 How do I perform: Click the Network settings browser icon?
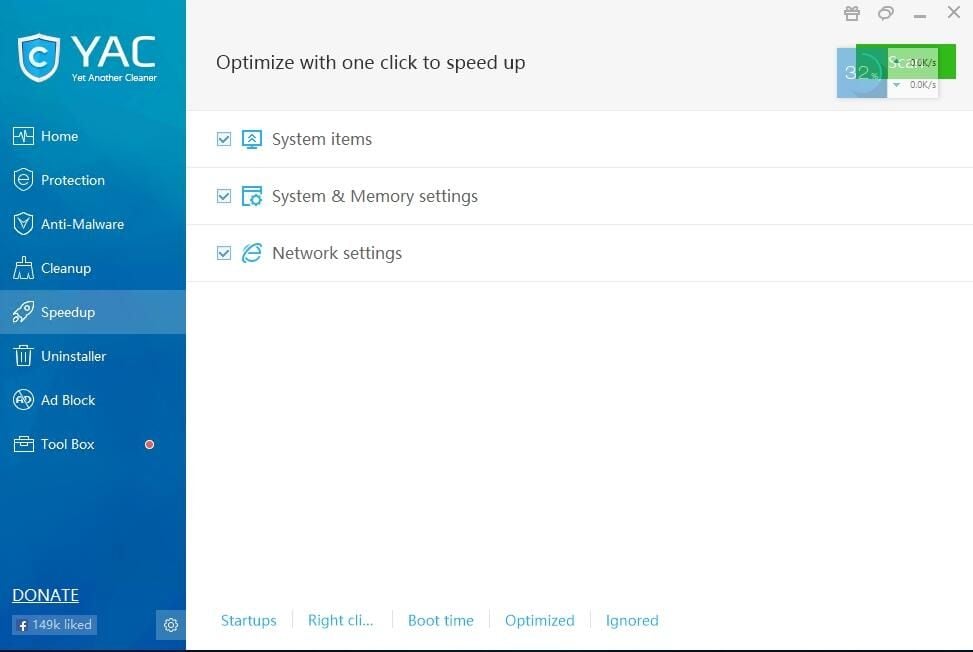tap(251, 253)
